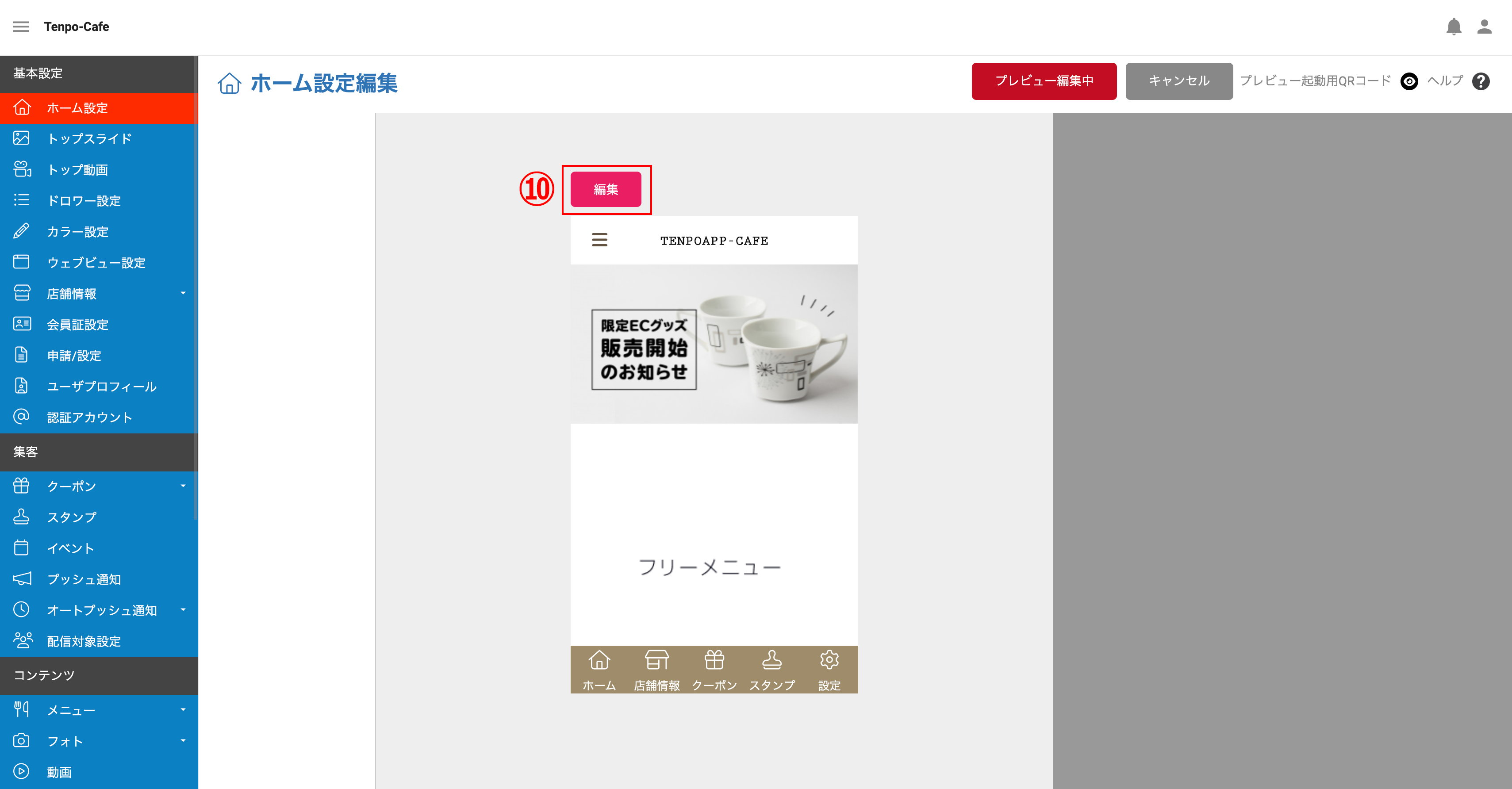Expand the クーポン sidebar submenu

(x=183, y=486)
